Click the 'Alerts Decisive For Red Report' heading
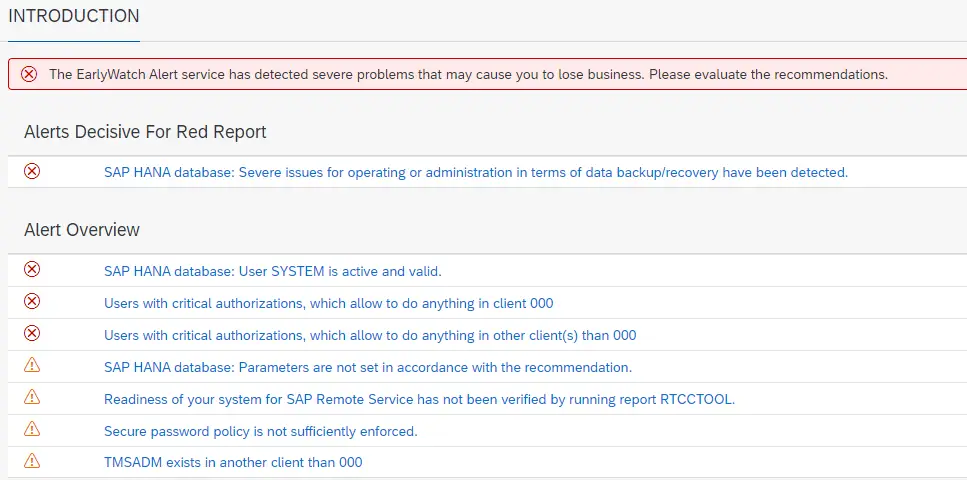The height and width of the screenshot is (480, 967). coord(146,132)
